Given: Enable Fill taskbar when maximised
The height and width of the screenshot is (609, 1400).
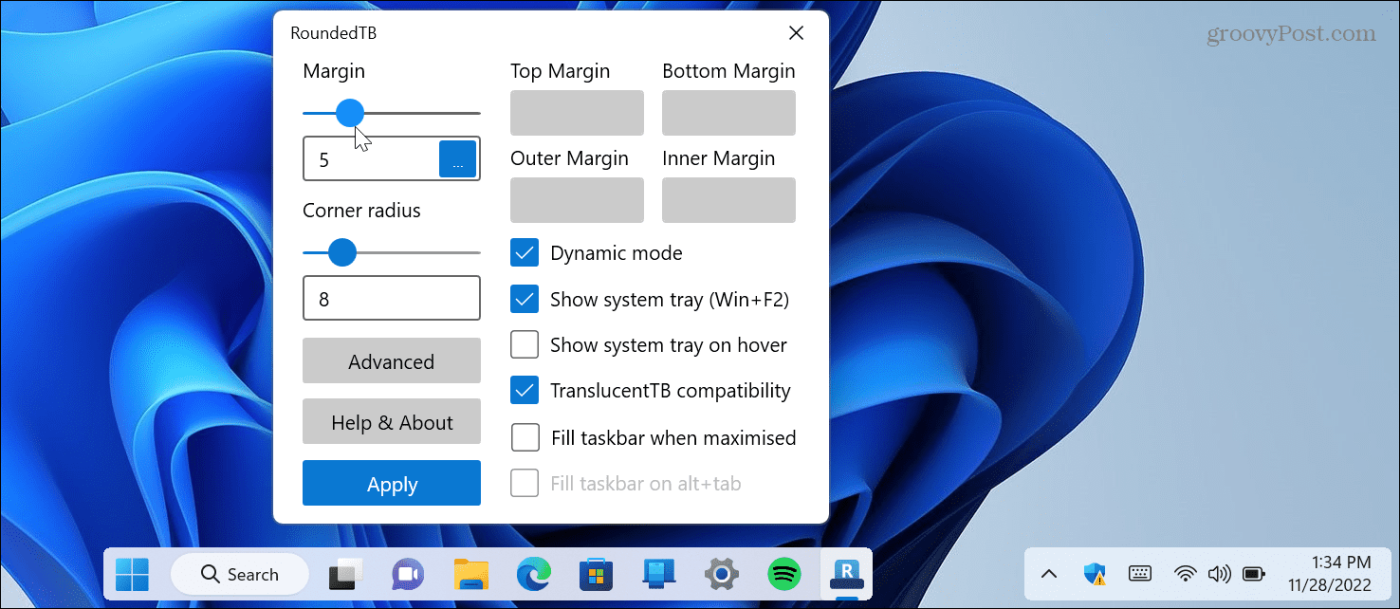Looking at the screenshot, I should [525, 438].
